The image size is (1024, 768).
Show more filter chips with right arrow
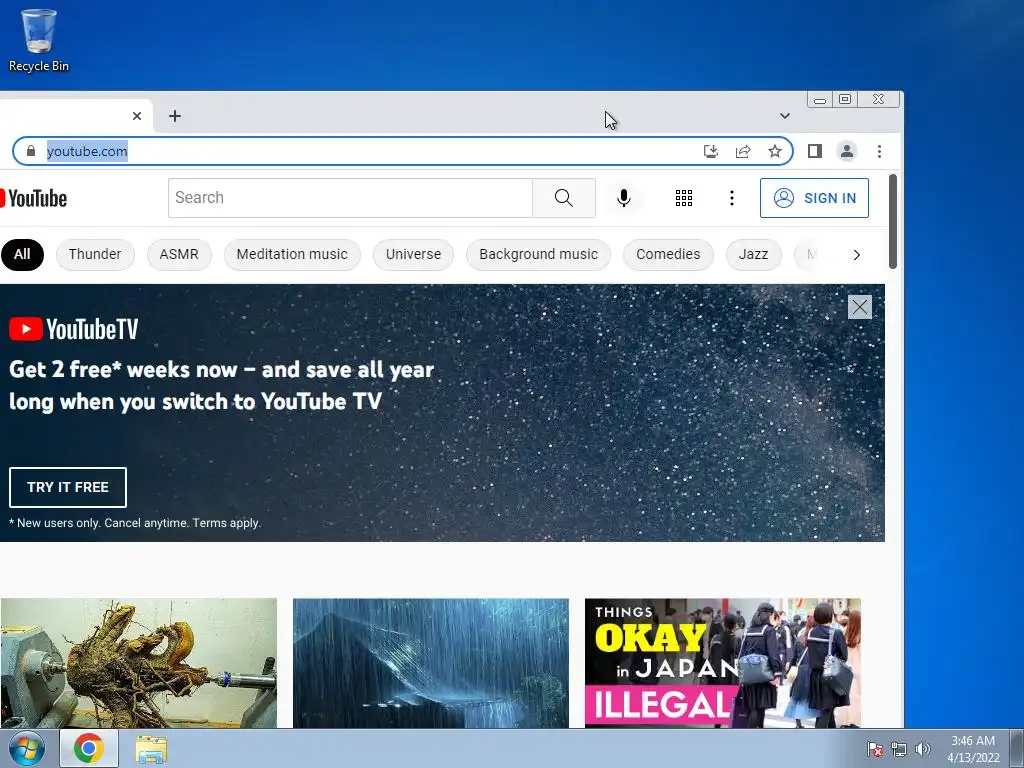click(857, 255)
